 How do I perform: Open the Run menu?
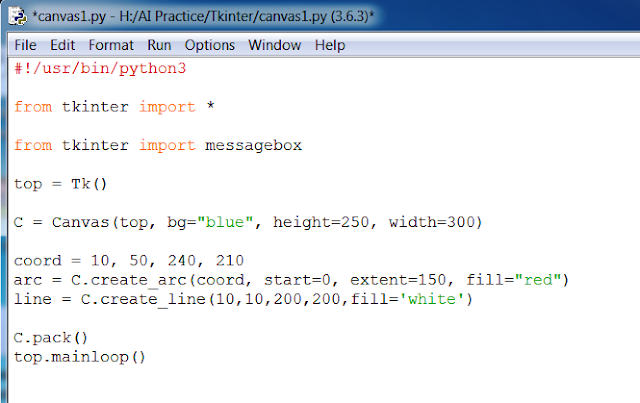(159, 45)
